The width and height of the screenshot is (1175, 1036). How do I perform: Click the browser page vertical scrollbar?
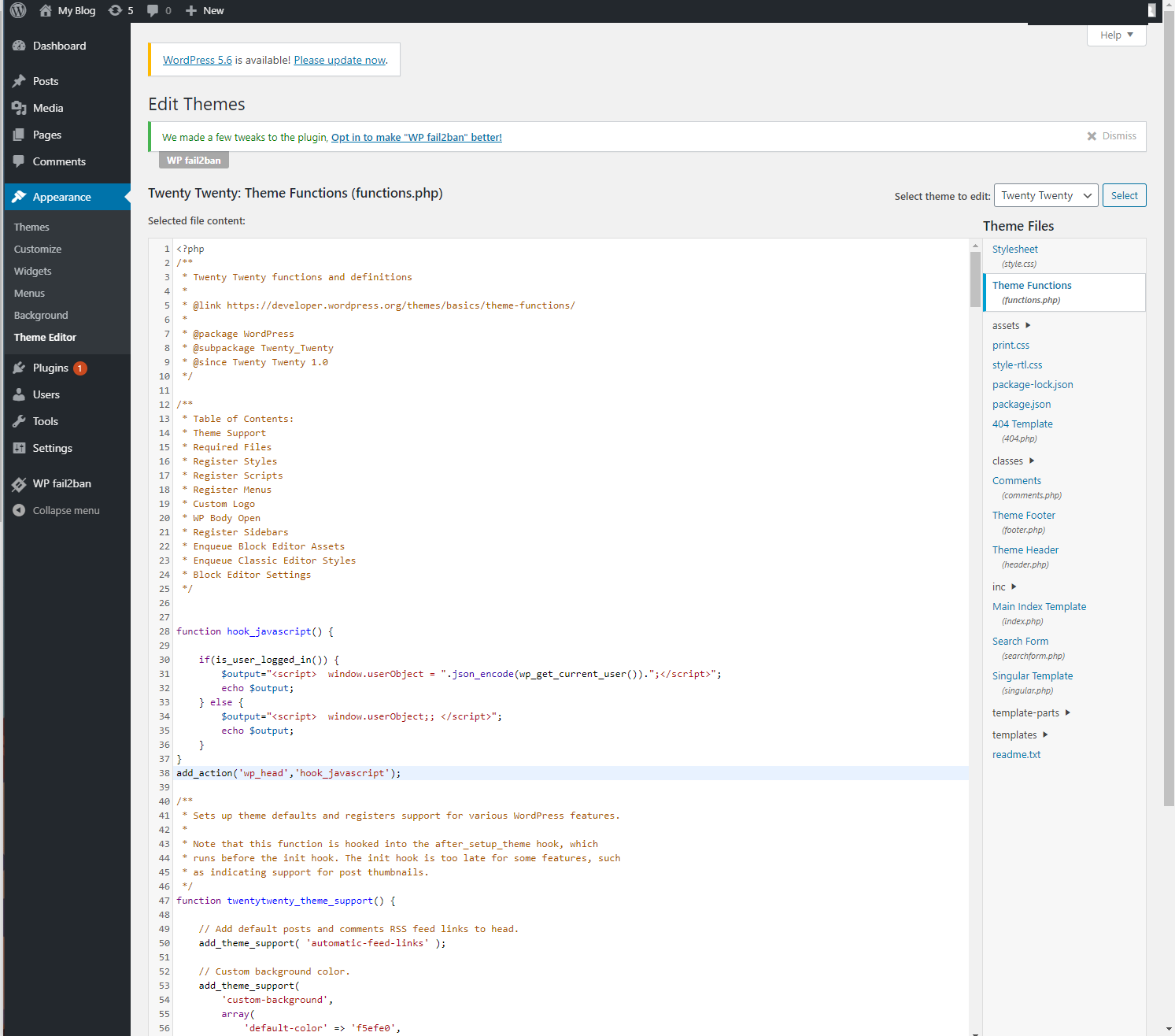click(1169, 409)
